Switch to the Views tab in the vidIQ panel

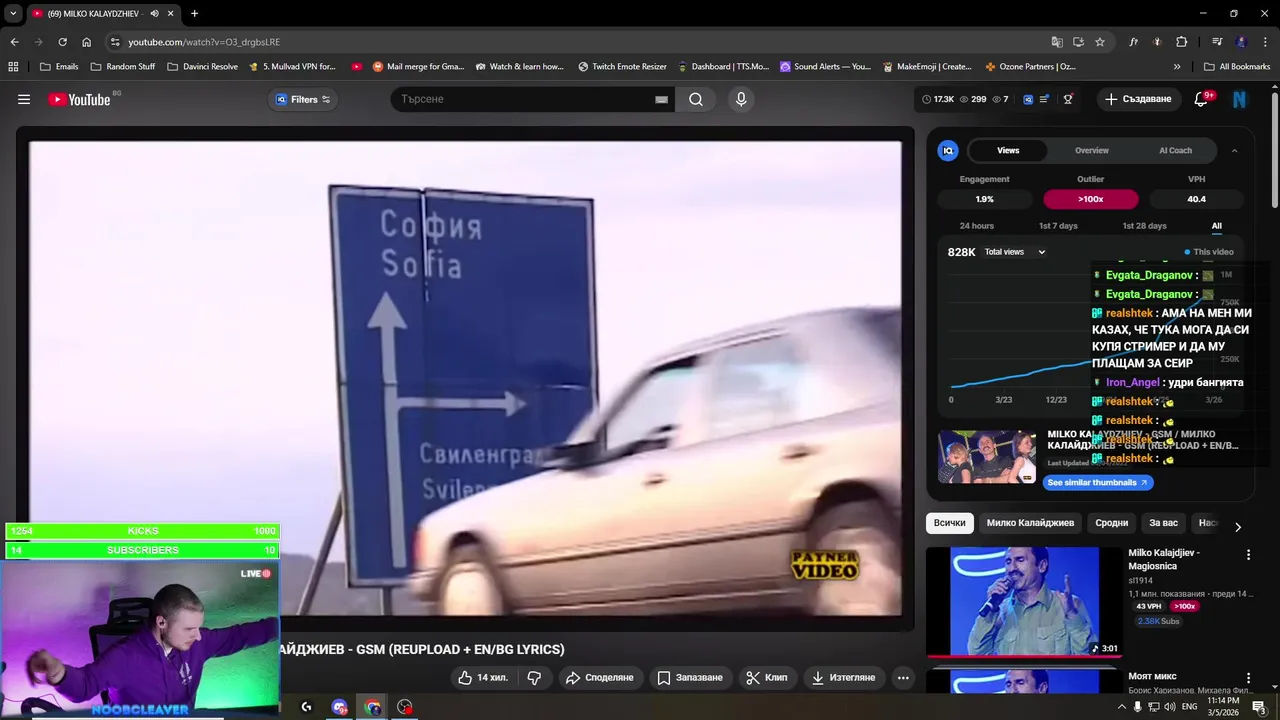(x=1008, y=150)
